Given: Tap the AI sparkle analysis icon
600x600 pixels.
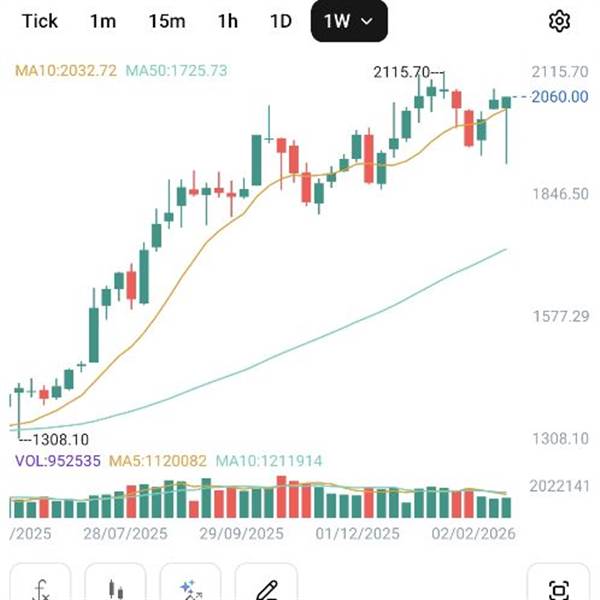Looking at the screenshot, I should click(191, 588).
